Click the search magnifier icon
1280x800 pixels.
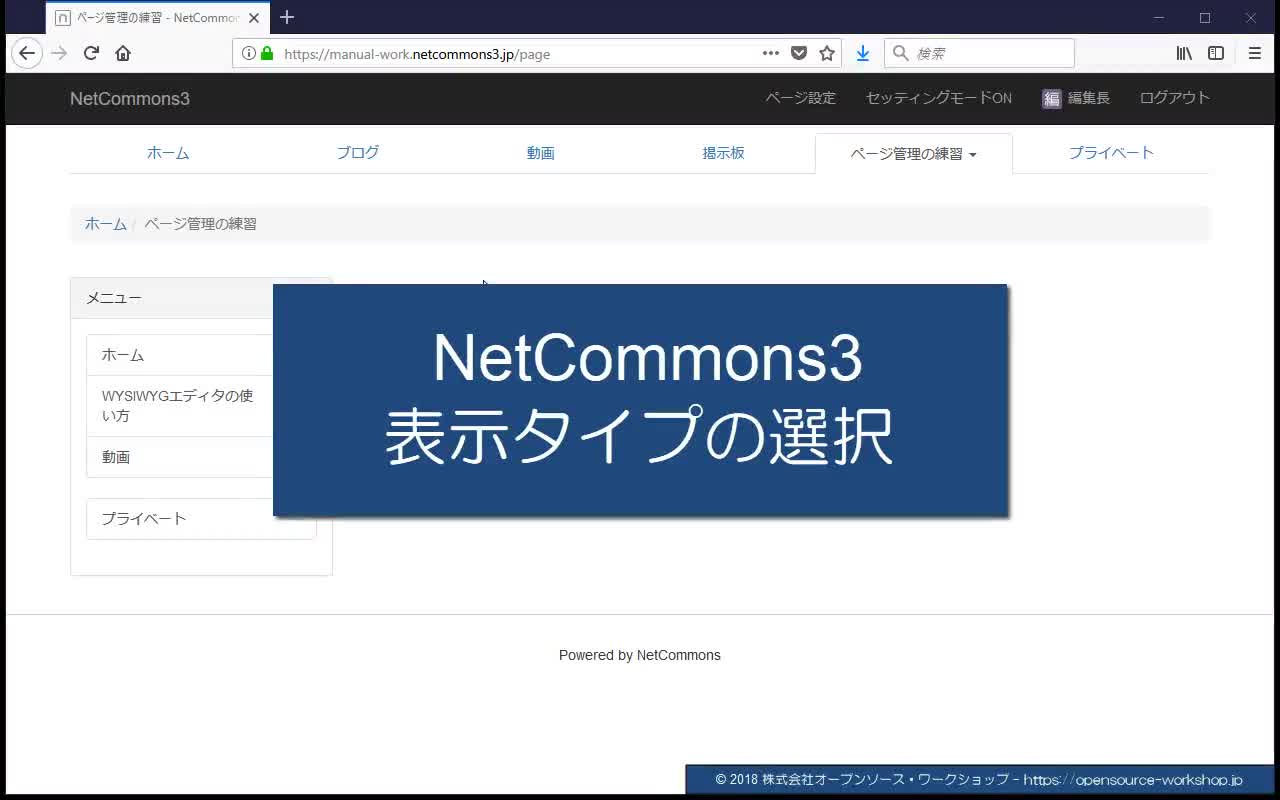901,53
